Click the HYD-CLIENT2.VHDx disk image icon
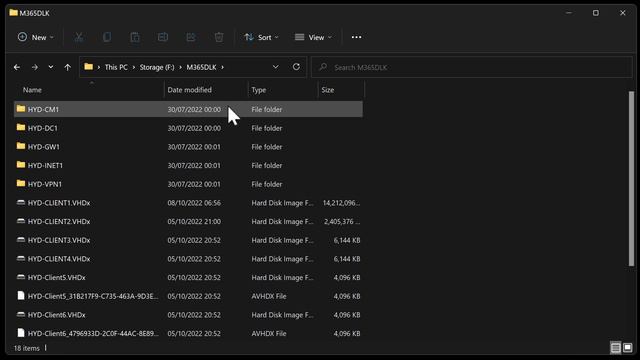 21,221
